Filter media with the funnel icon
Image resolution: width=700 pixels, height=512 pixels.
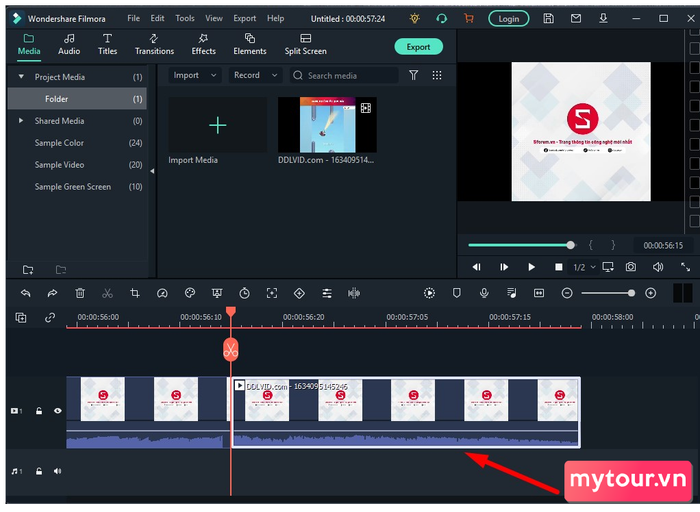point(413,75)
